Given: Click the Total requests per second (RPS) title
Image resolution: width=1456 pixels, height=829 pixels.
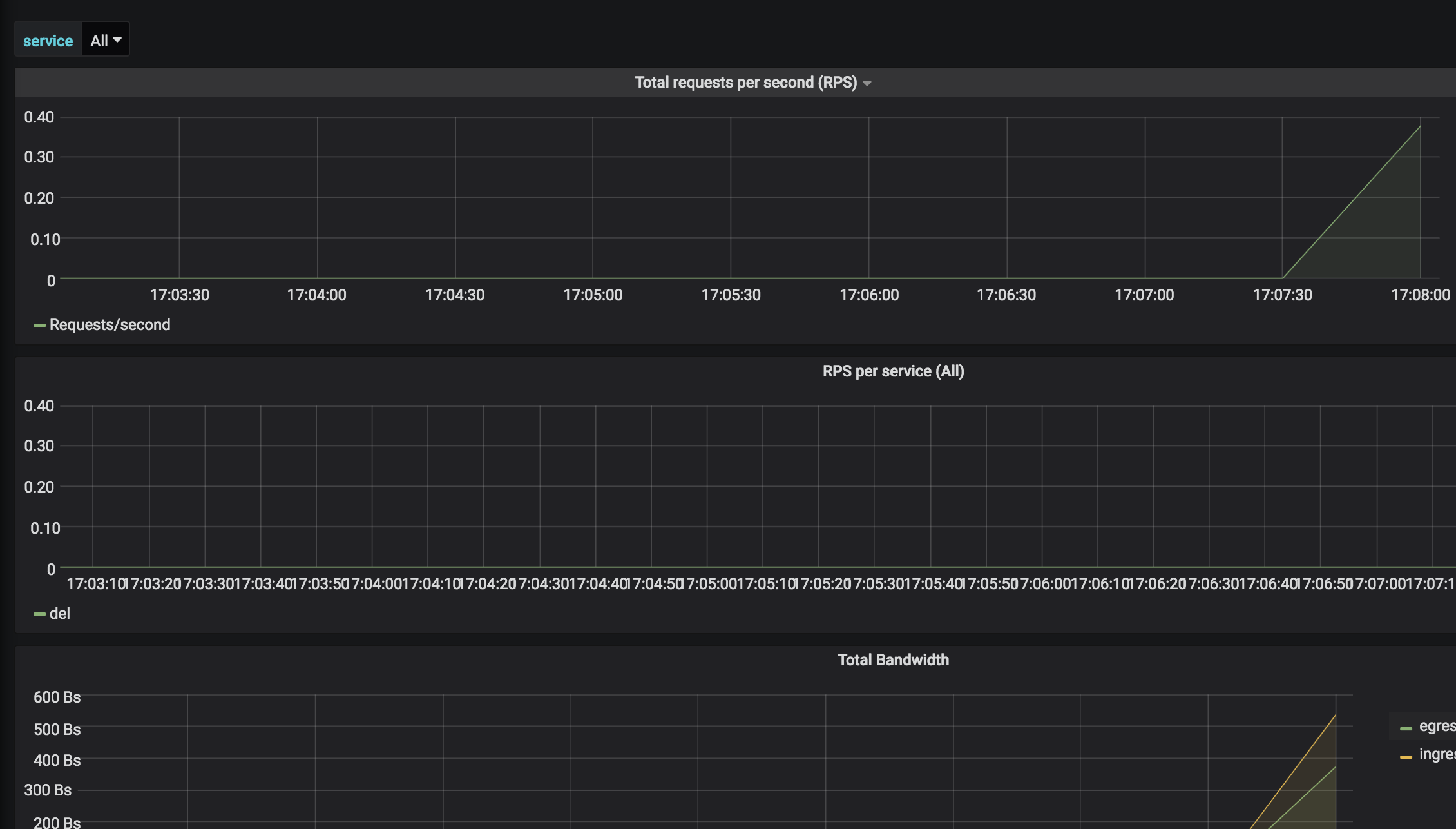Looking at the screenshot, I should 745,83.
